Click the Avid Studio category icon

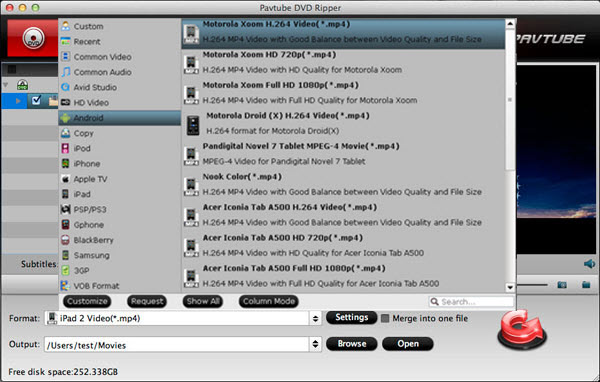tap(66, 87)
